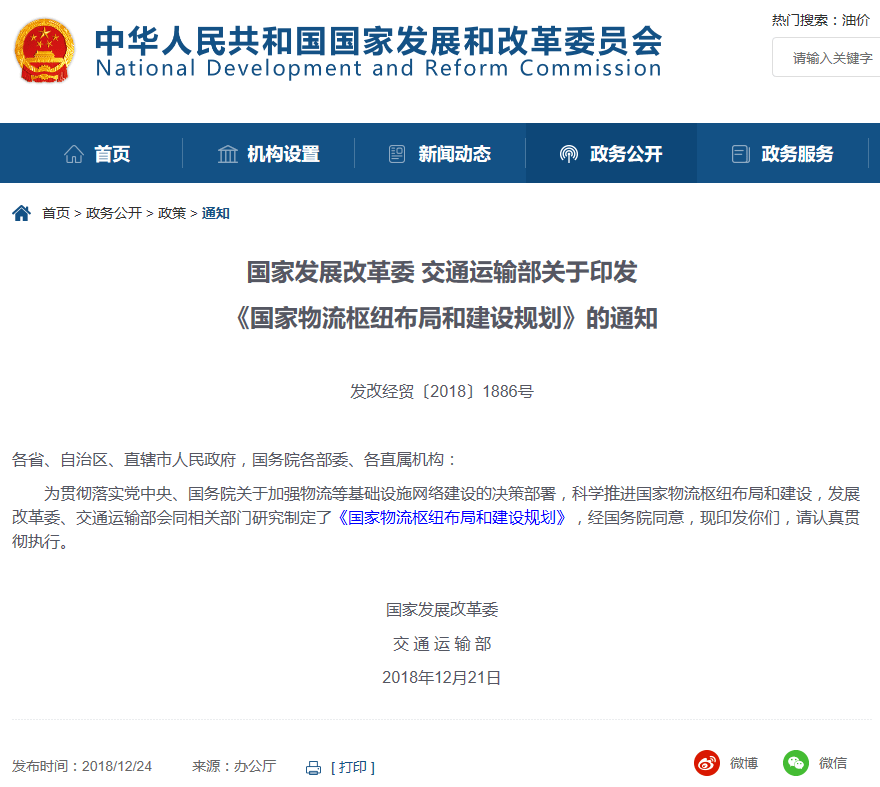Click the printer icon next to 打印

312,766
